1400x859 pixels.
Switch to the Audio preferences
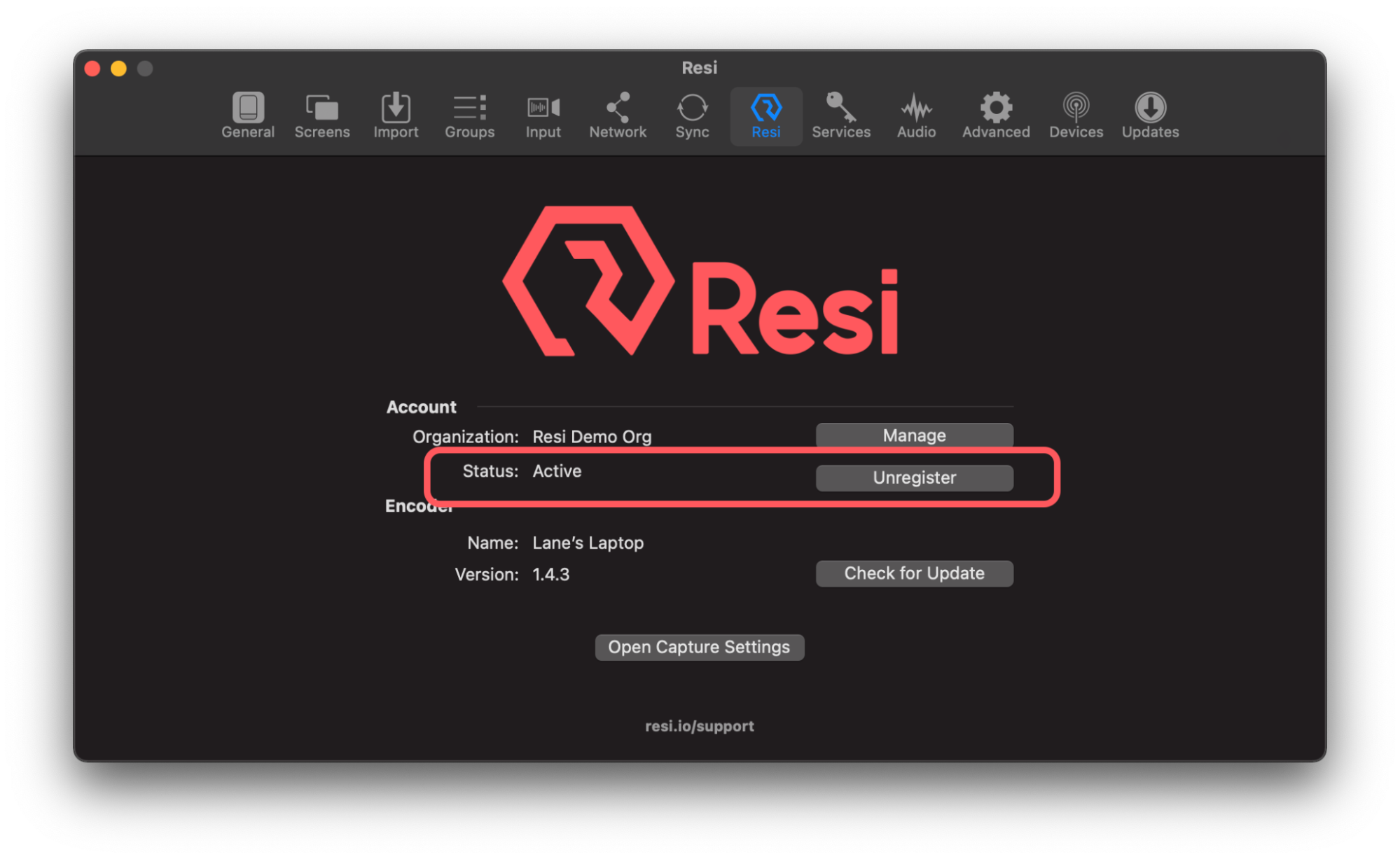coord(915,116)
